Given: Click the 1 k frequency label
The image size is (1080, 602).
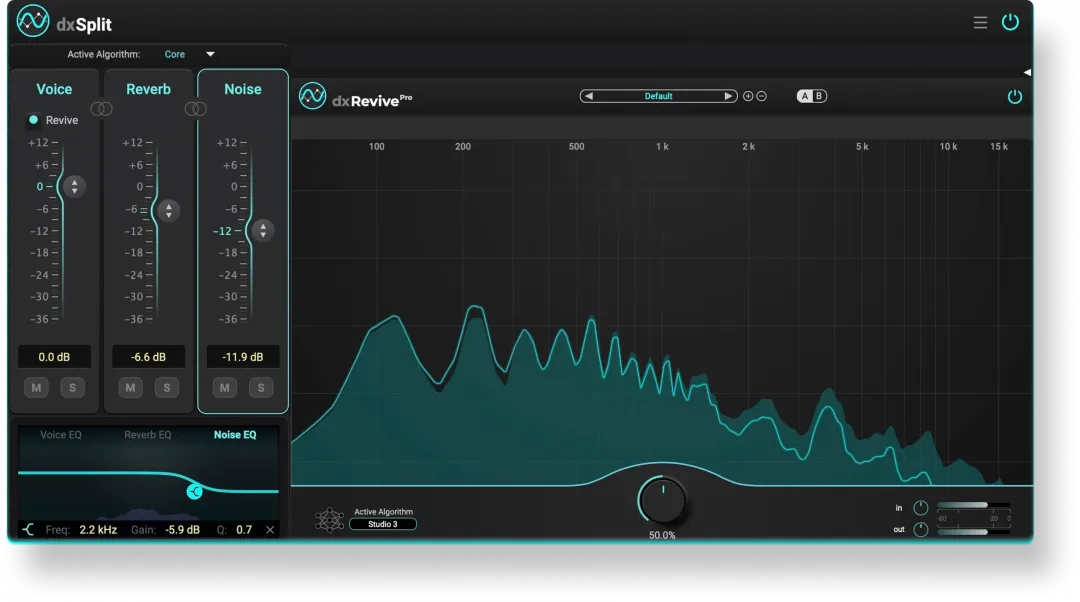Looking at the screenshot, I should [662, 147].
